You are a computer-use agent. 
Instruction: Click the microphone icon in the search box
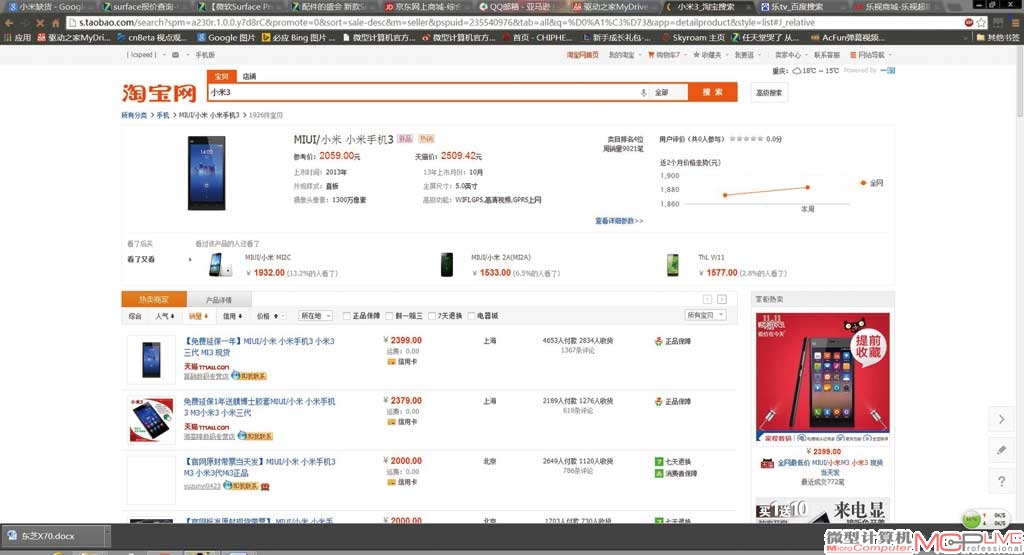click(x=643, y=93)
